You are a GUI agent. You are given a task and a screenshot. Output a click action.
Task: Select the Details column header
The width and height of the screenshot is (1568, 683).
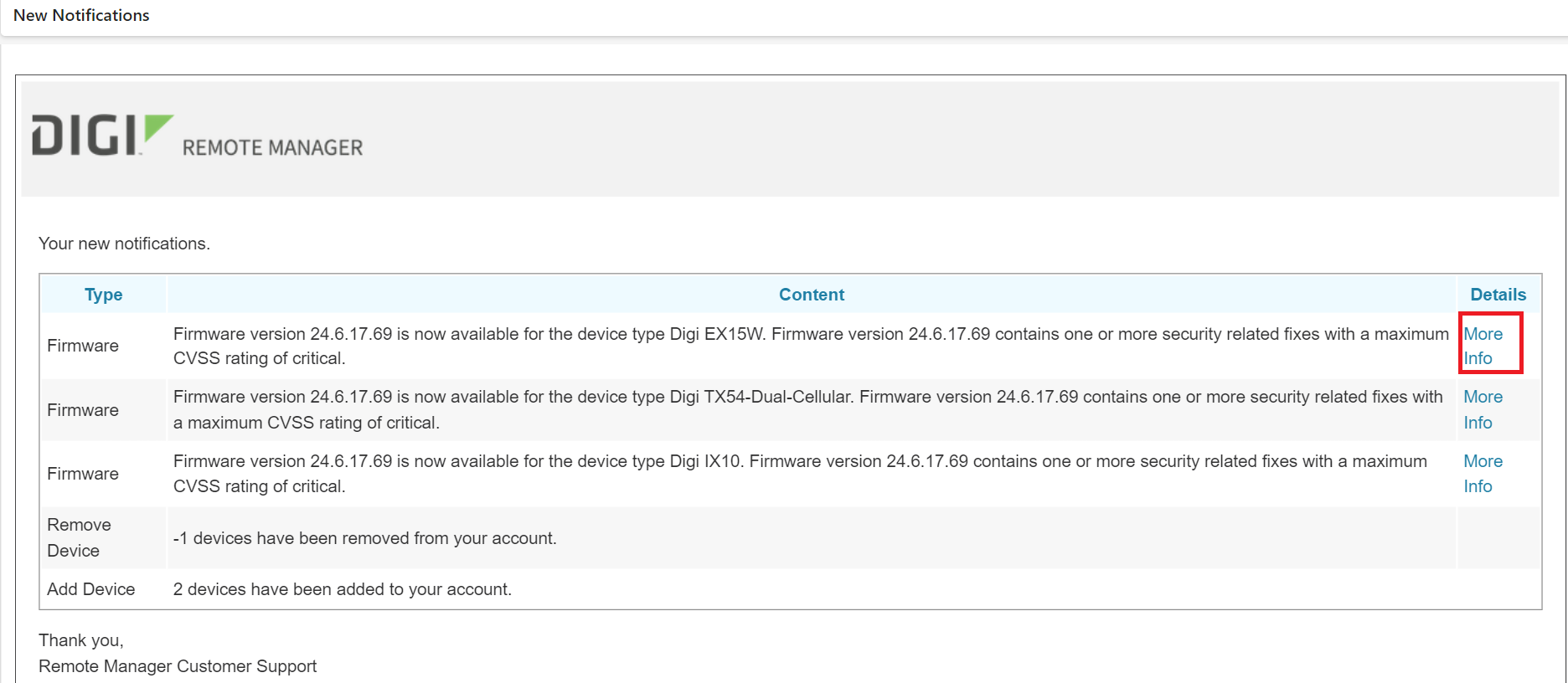click(1498, 295)
